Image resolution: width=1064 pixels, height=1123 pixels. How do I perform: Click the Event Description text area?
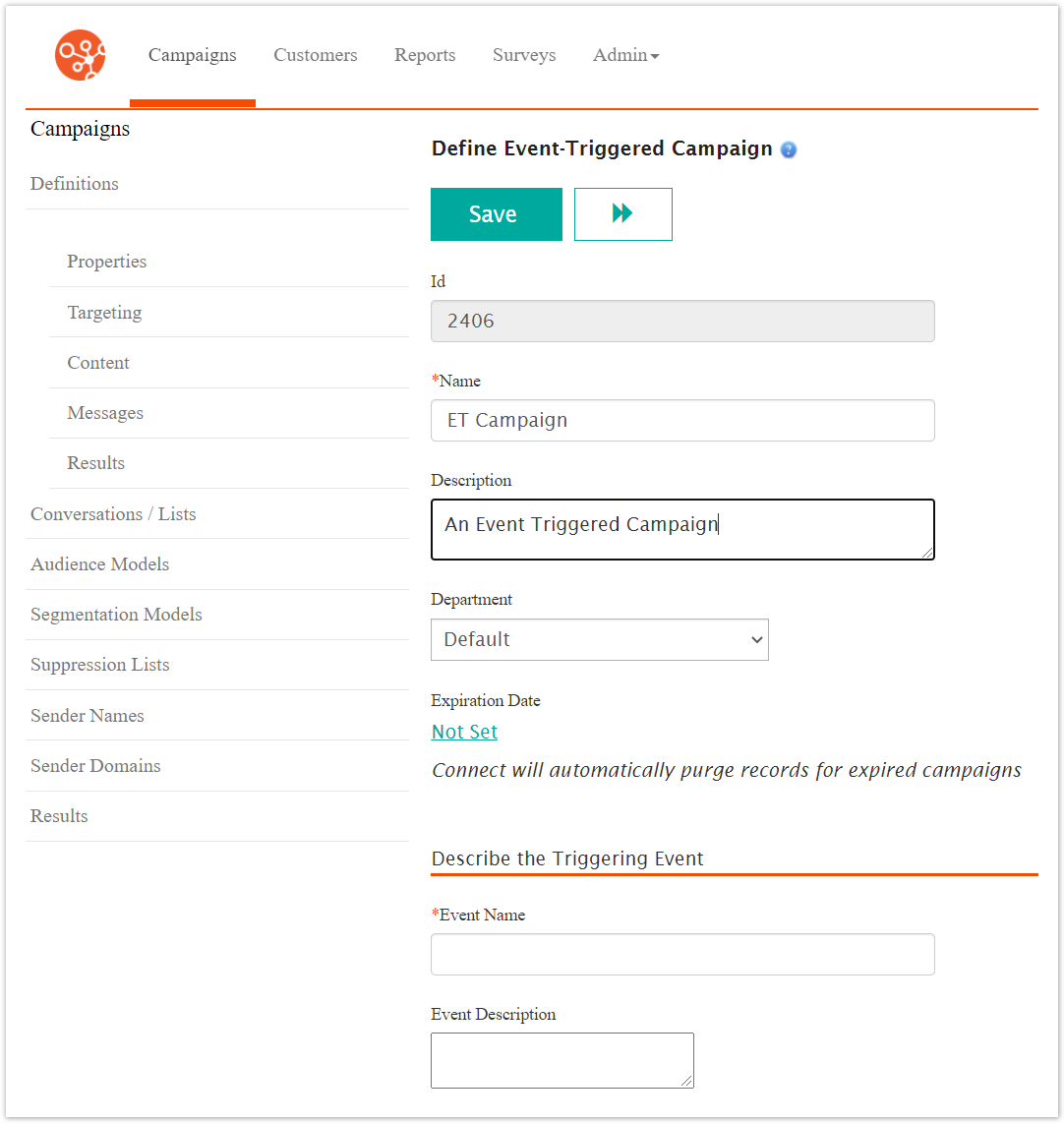(x=562, y=1060)
